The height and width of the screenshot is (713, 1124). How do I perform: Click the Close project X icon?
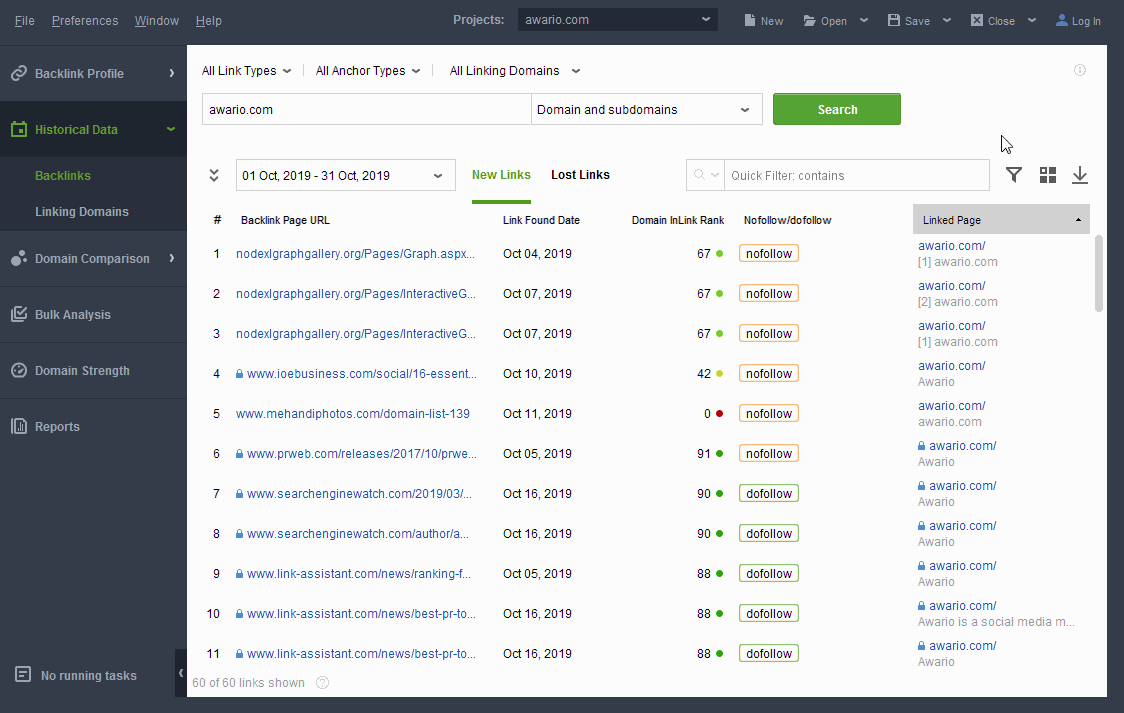tap(977, 20)
